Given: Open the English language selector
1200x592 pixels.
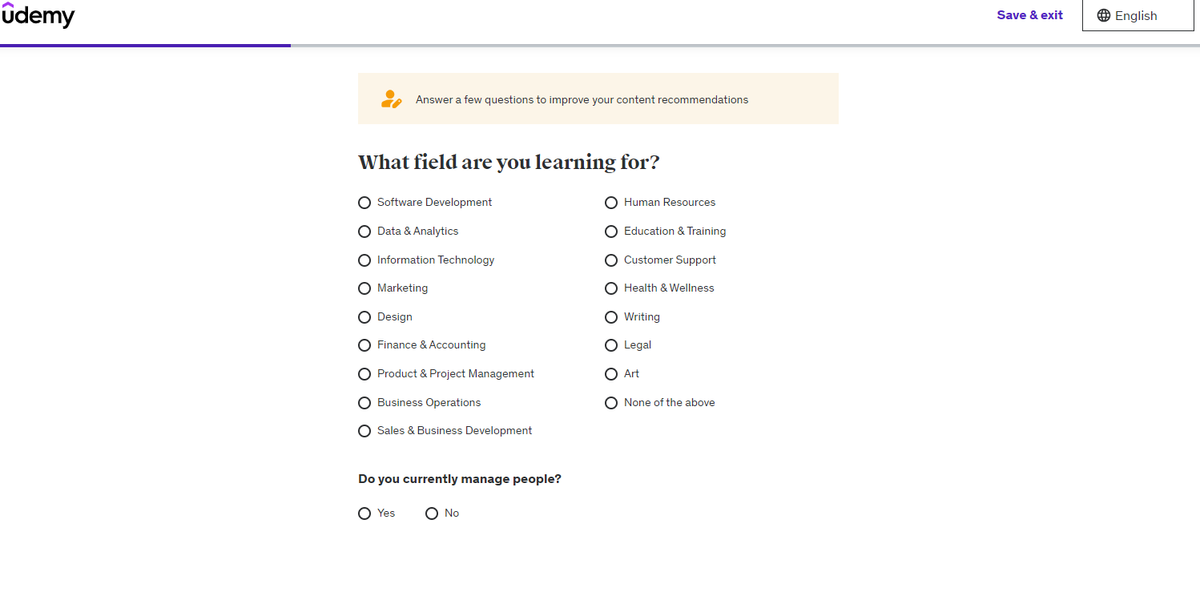Looking at the screenshot, I should [1137, 16].
